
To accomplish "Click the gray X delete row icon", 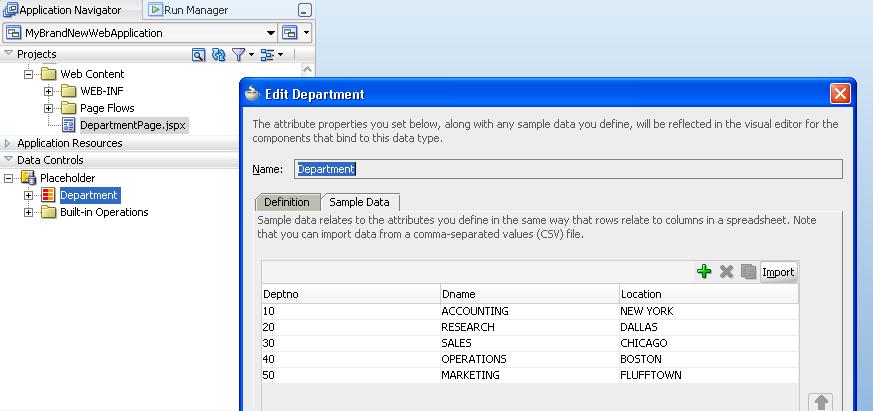I will (727, 272).
